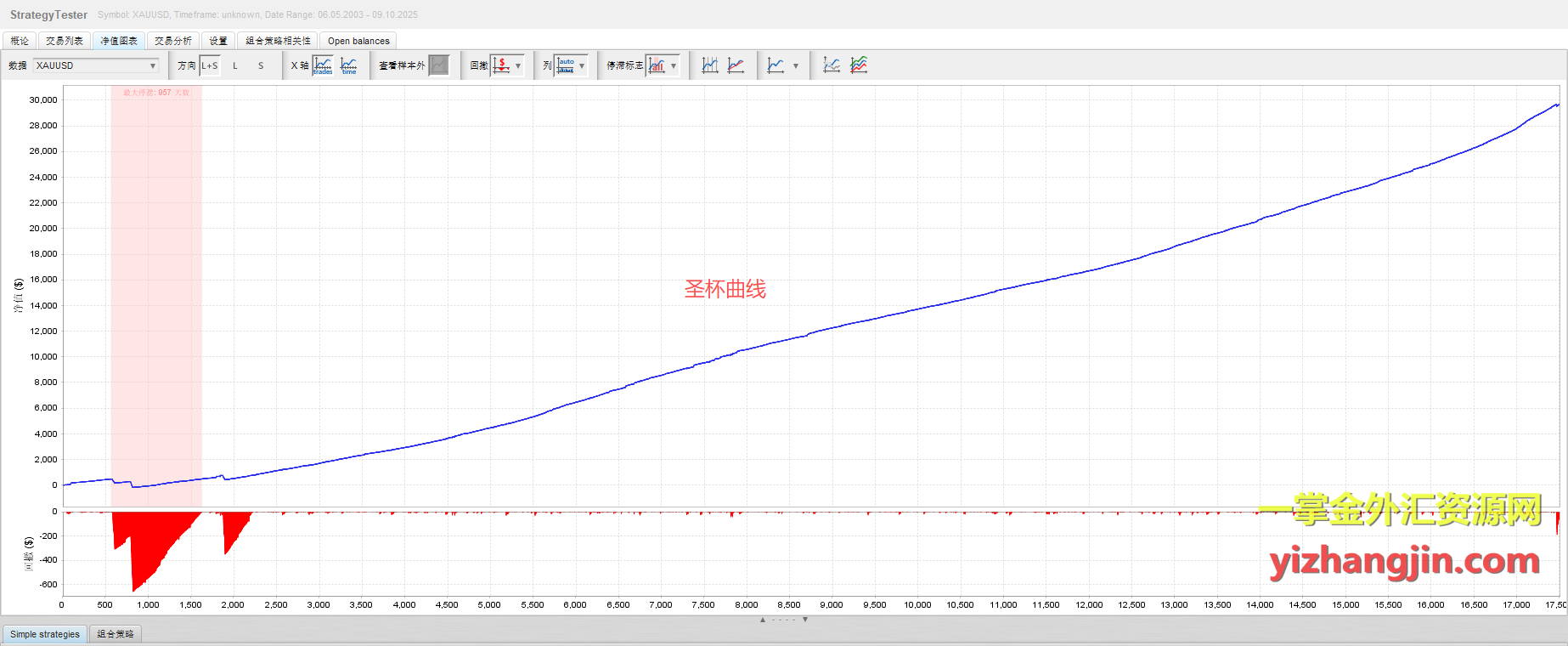Click the drawdown dollar chart icon
The image size is (1568, 646).
(502, 65)
